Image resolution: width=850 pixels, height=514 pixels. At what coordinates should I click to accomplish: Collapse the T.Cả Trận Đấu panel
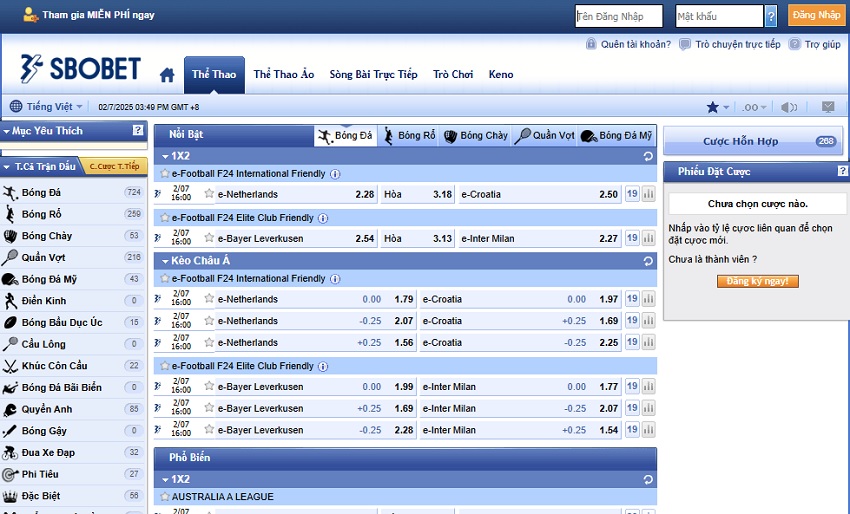click(7, 167)
